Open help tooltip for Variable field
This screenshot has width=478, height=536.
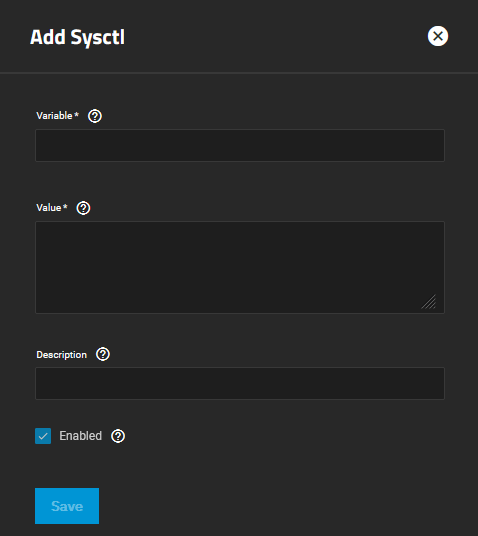point(95,116)
